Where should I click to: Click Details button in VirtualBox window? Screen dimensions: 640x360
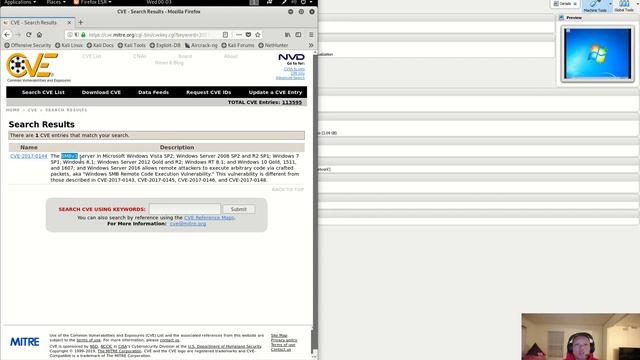tap(565, 4)
